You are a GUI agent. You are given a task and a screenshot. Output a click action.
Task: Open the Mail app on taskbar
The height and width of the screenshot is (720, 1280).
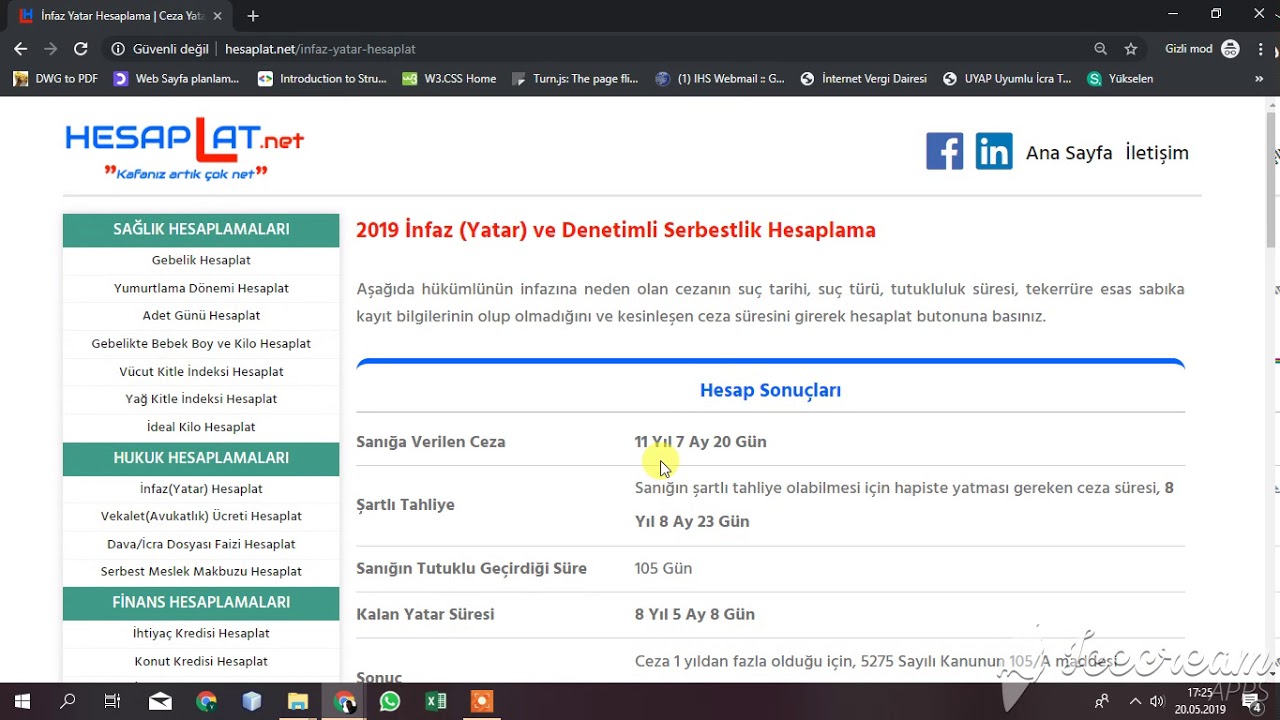click(x=160, y=701)
